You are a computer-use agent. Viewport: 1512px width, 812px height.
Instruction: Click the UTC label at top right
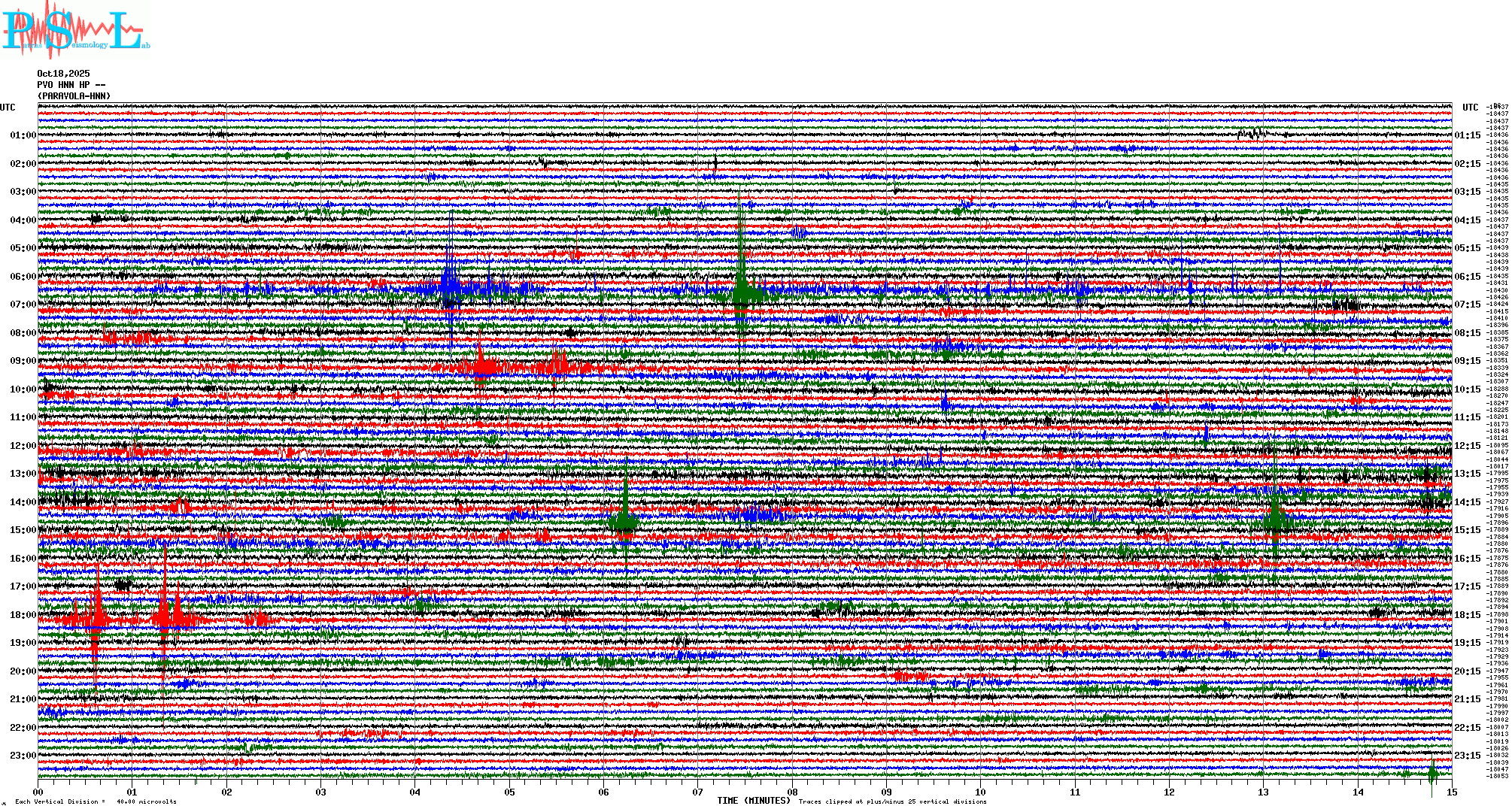[1470, 108]
